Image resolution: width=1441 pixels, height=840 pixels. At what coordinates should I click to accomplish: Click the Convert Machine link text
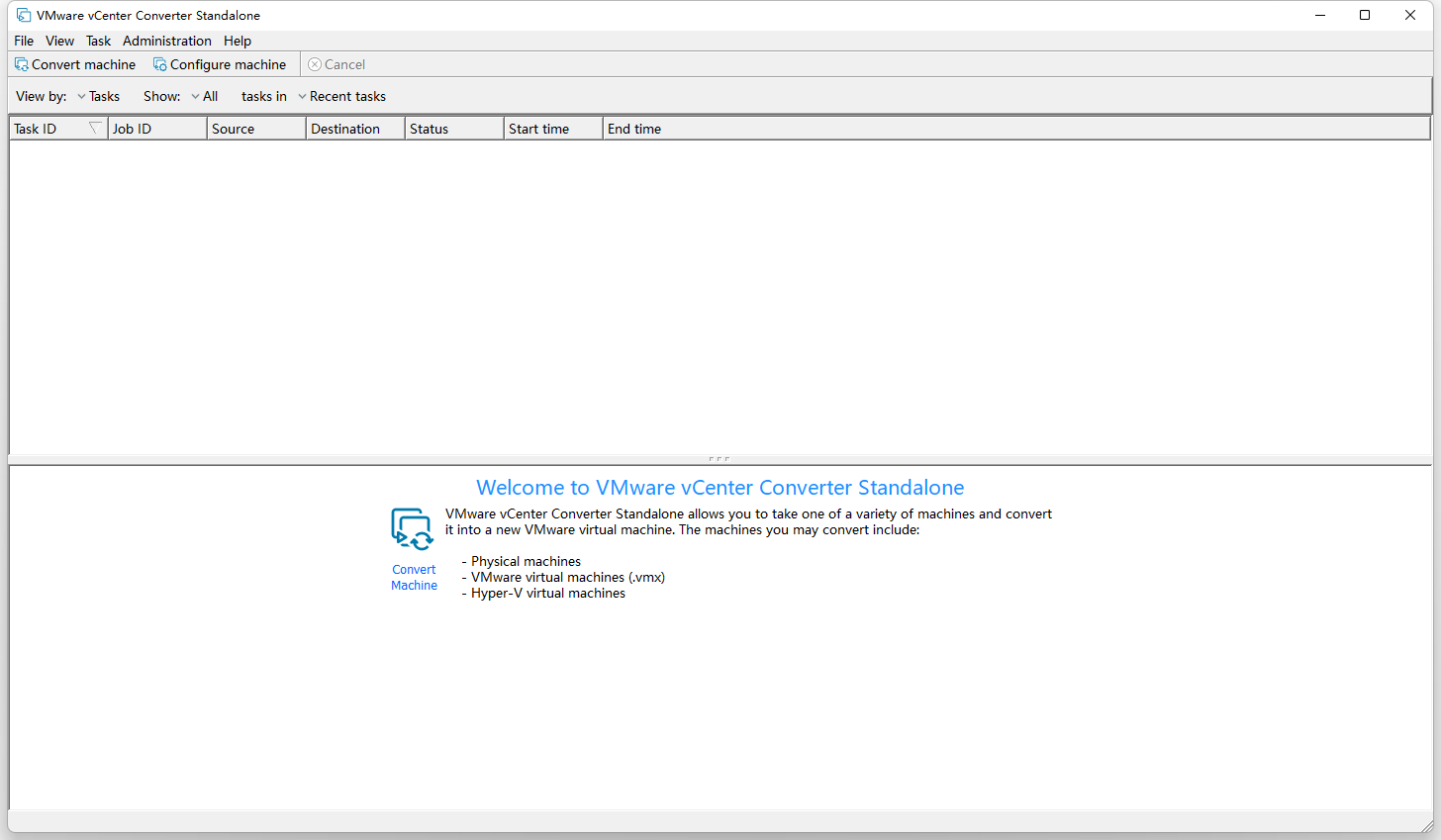pos(414,577)
